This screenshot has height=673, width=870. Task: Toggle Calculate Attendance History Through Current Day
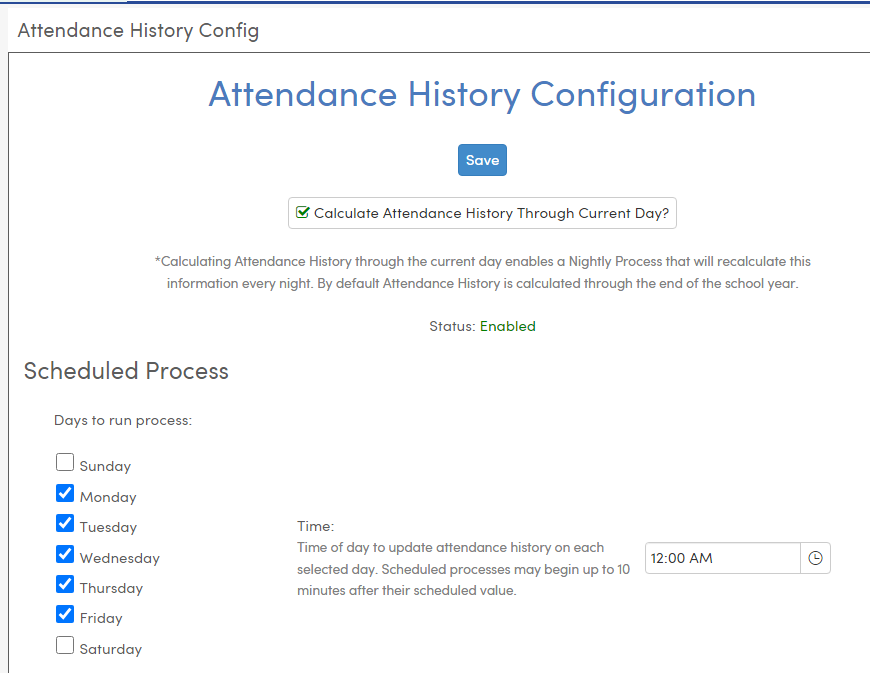482,212
